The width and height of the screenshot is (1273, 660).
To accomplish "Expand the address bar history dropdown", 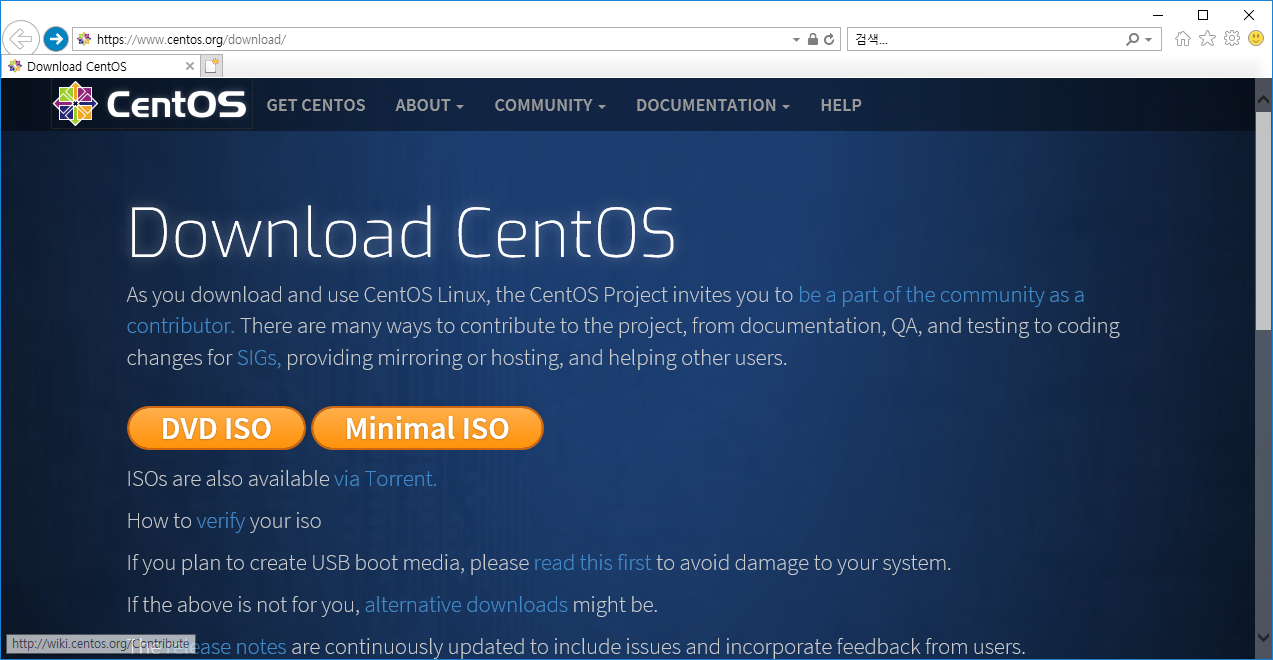I will click(x=797, y=39).
